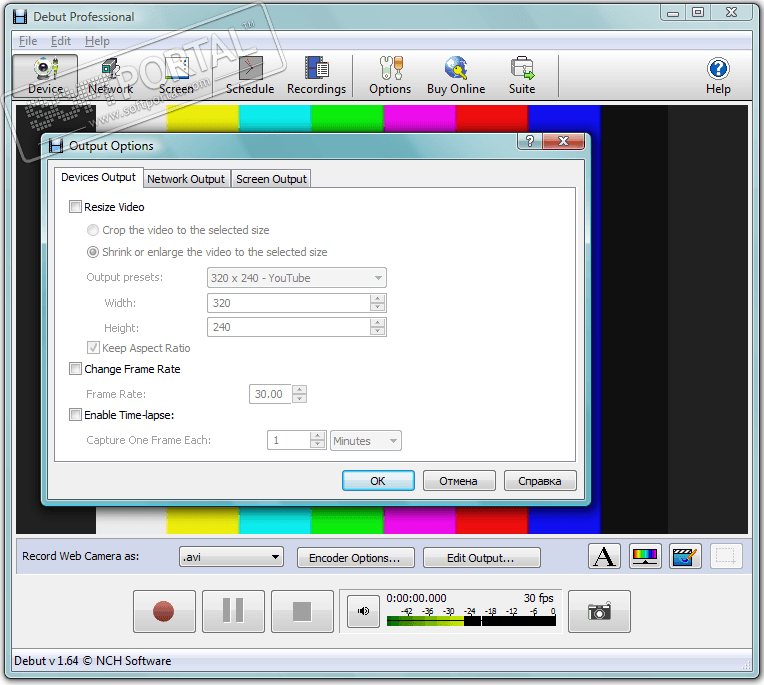Image resolution: width=764 pixels, height=685 pixels.
Task: Click the Width input field
Action: coord(289,303)
